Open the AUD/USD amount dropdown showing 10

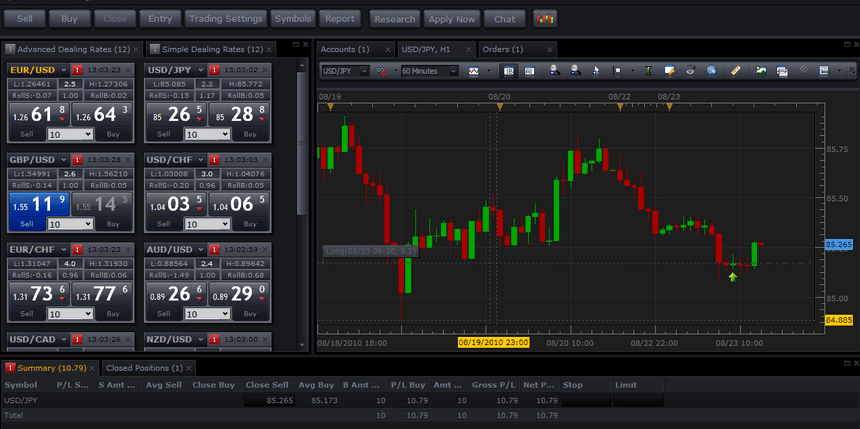(x=207, y=314)
